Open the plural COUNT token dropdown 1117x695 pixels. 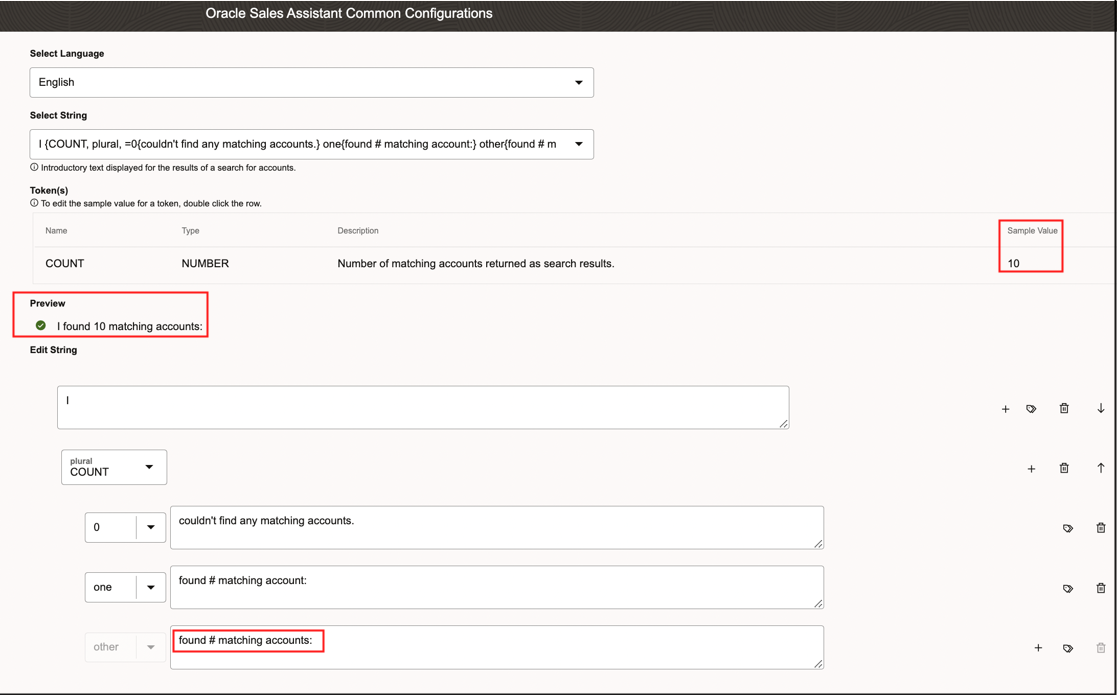coord(114,467)
